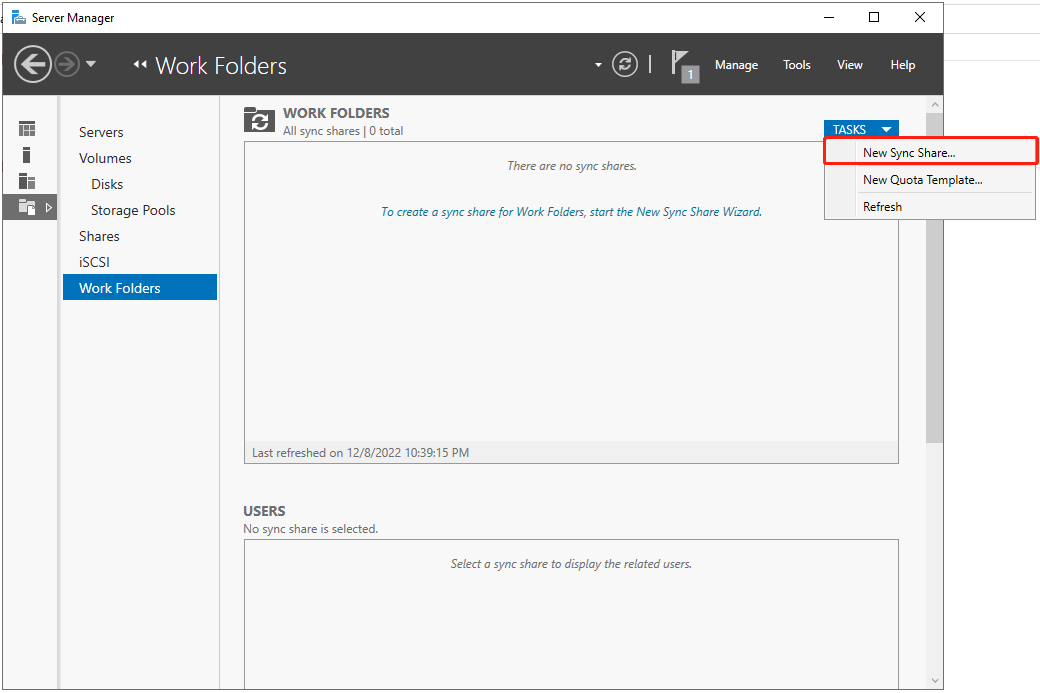
Task: Click the 'No sync share is selected.' text
Action: 310,529
